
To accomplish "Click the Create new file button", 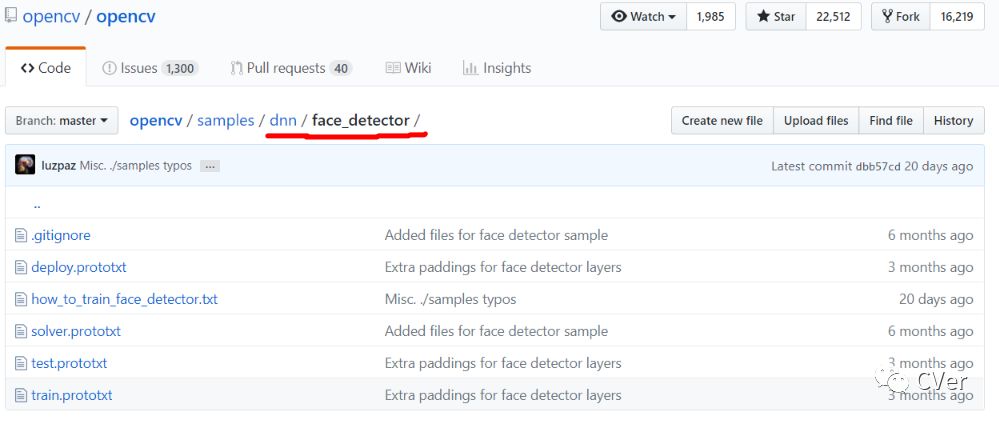I will 722,120.
